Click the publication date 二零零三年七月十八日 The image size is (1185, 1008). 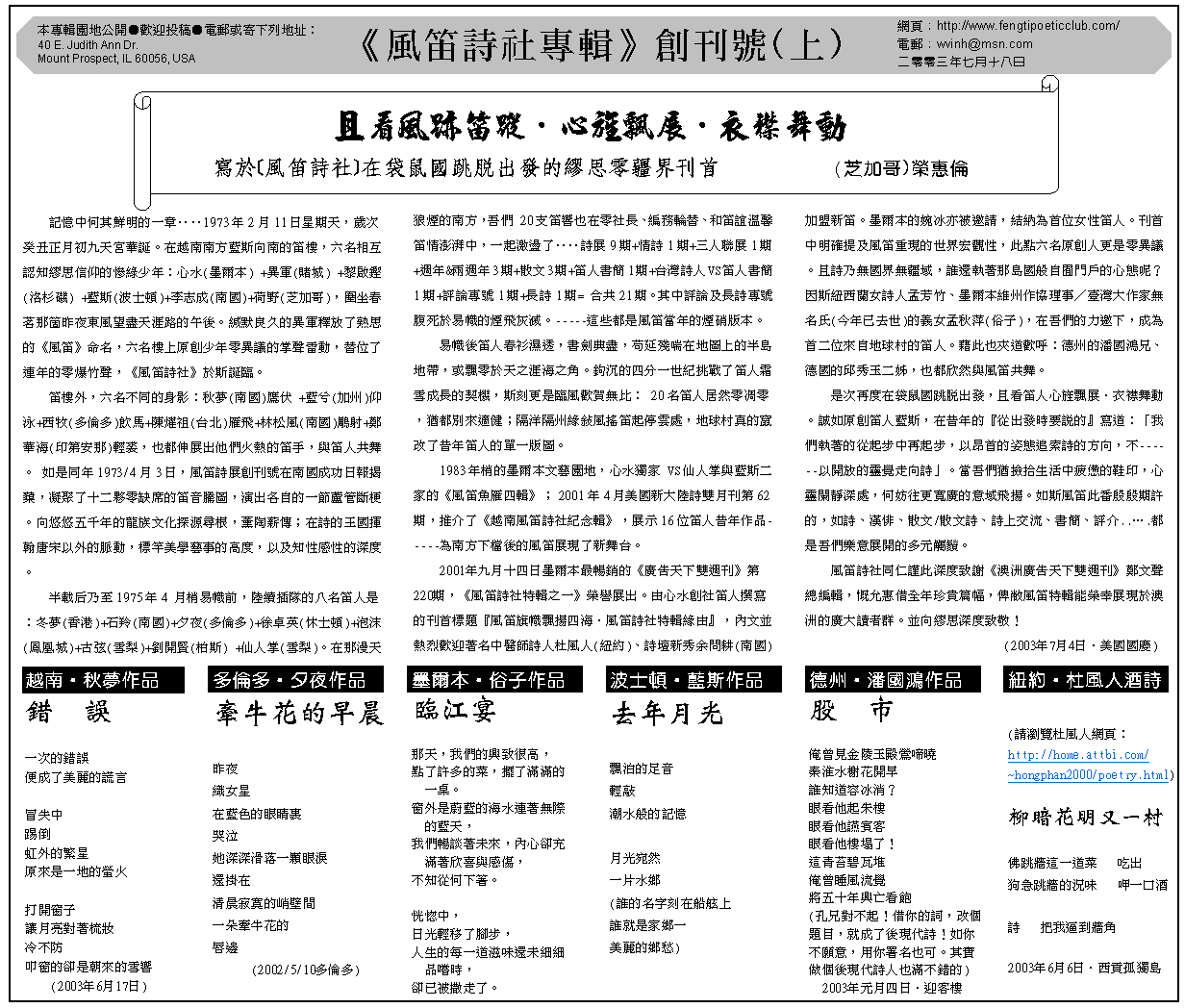point(961,61)
